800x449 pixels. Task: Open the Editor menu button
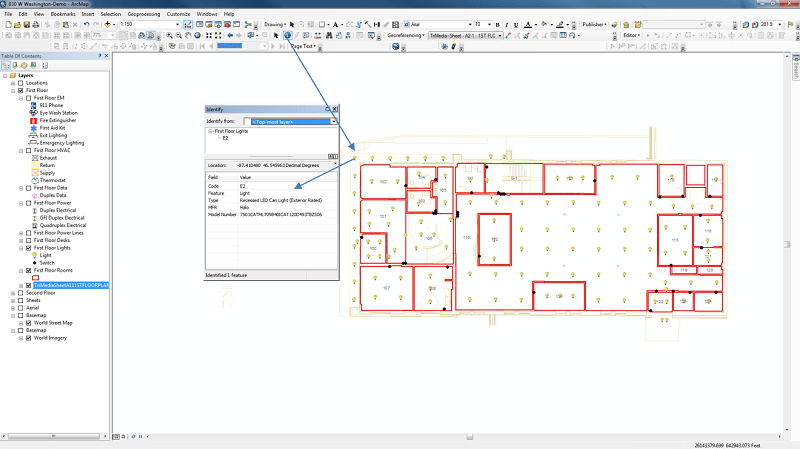click(632, 35)
